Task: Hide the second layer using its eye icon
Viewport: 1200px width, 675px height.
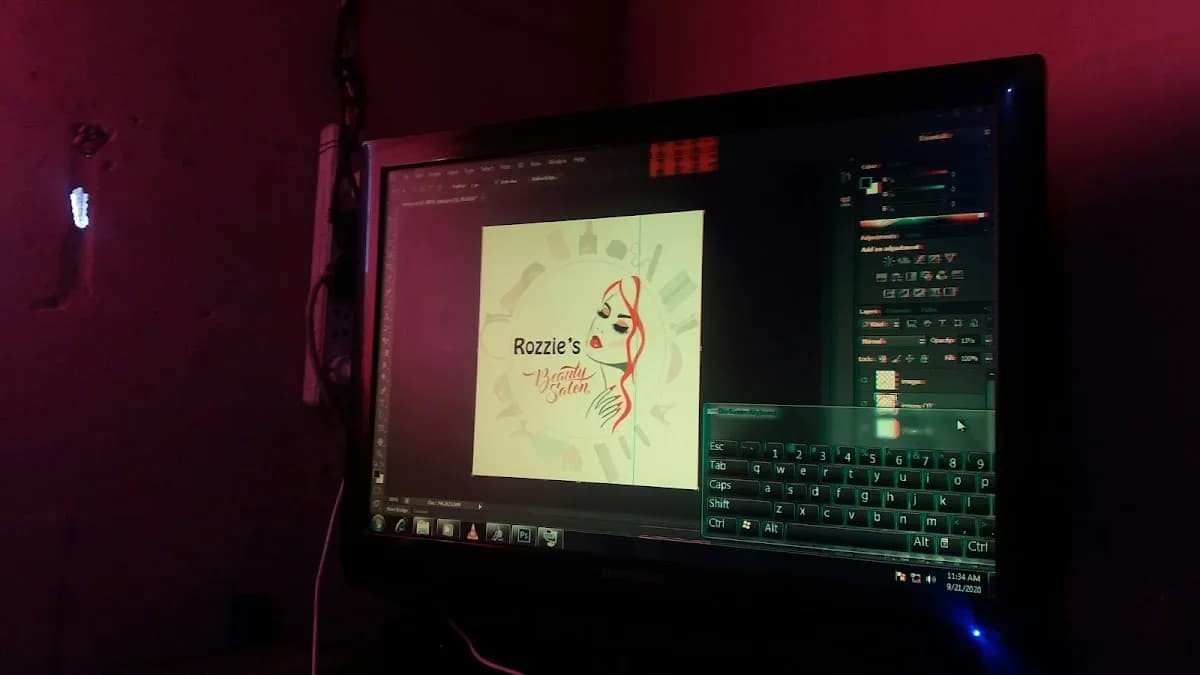Action: tap(865, 402)
